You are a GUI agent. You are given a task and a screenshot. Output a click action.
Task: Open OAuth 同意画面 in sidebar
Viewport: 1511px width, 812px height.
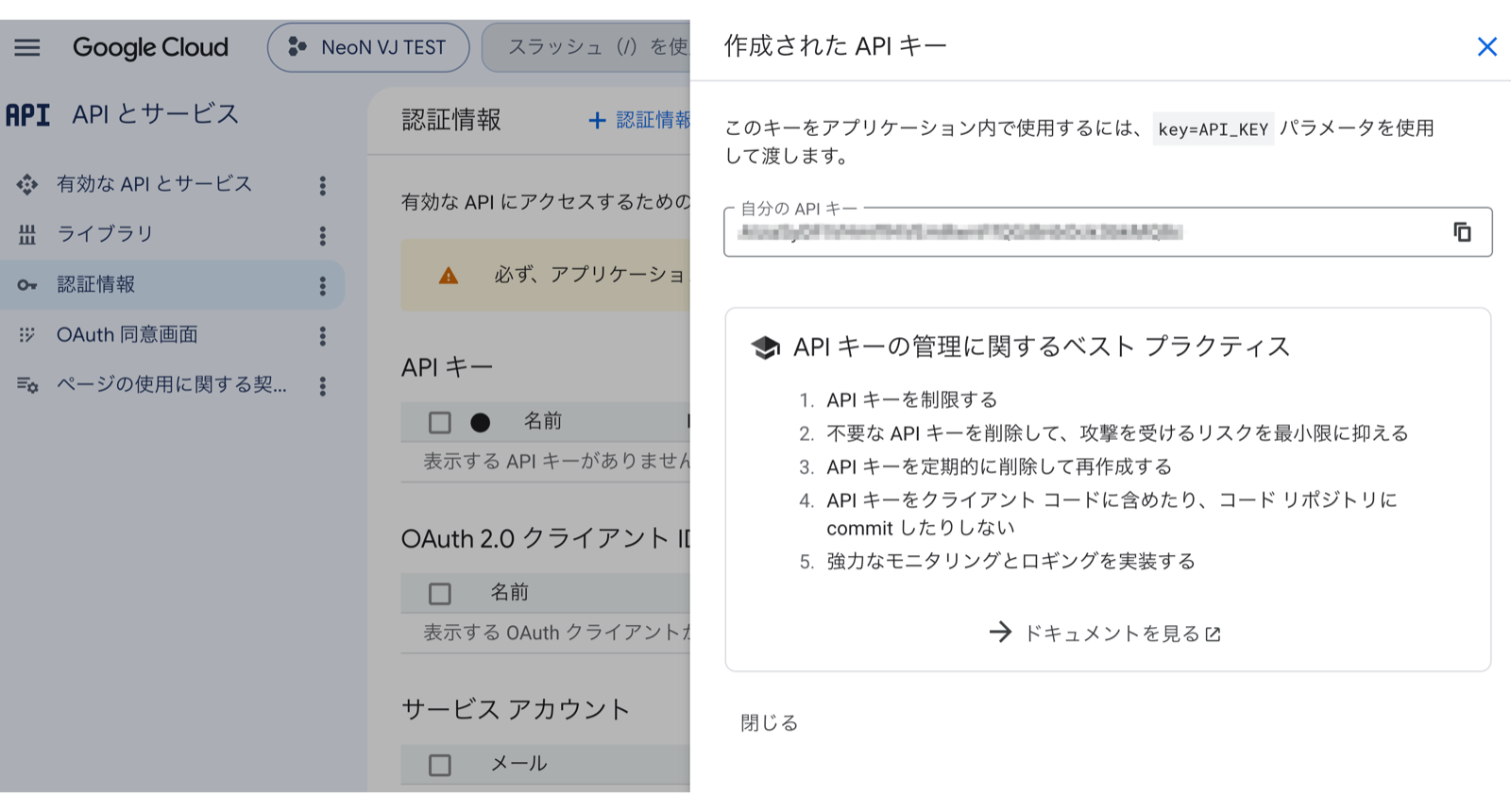pyautogui.click(x=127, y=334)
